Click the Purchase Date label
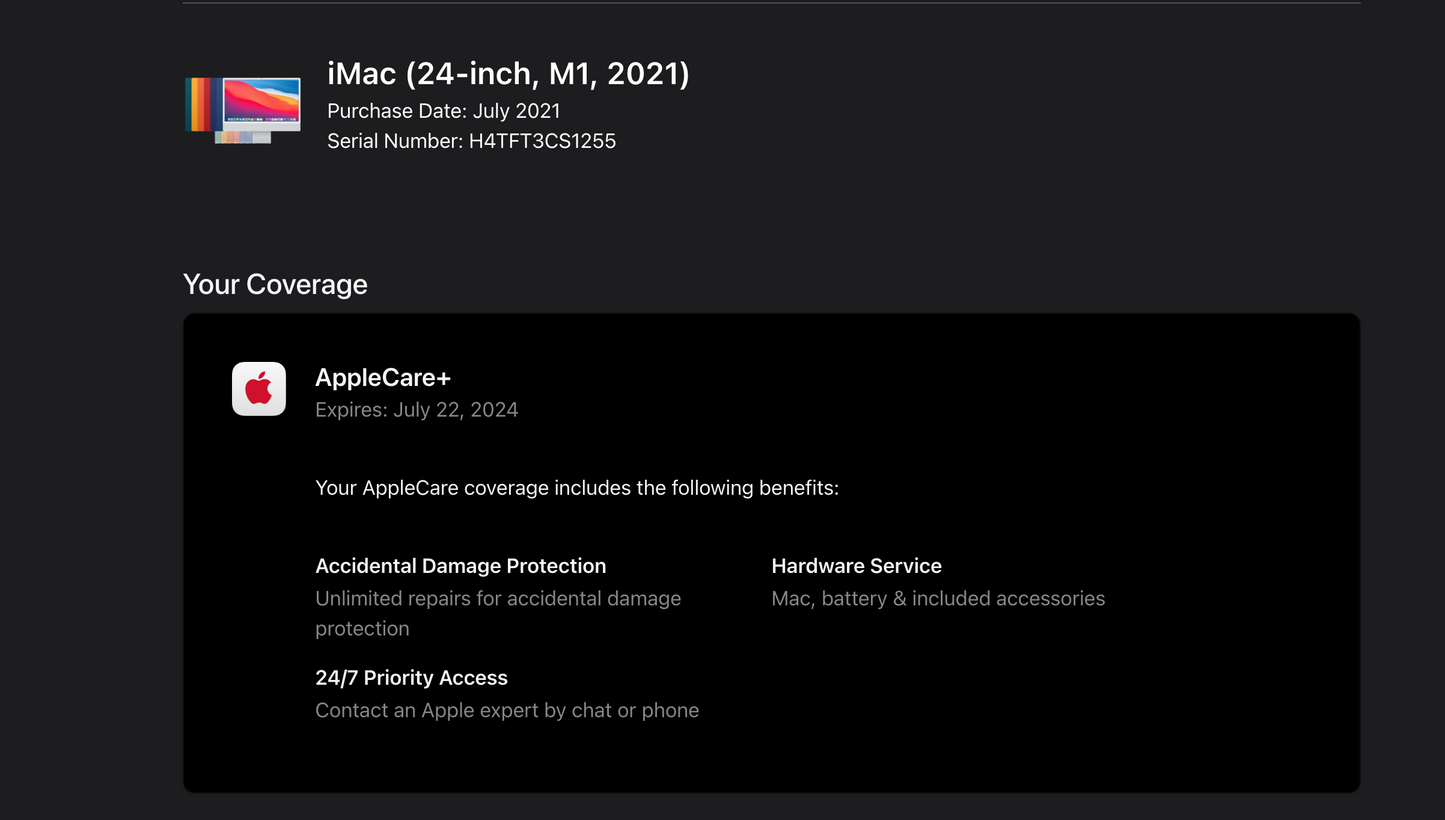This screenshot has height=820, width=1445. (x=397, y=111)
